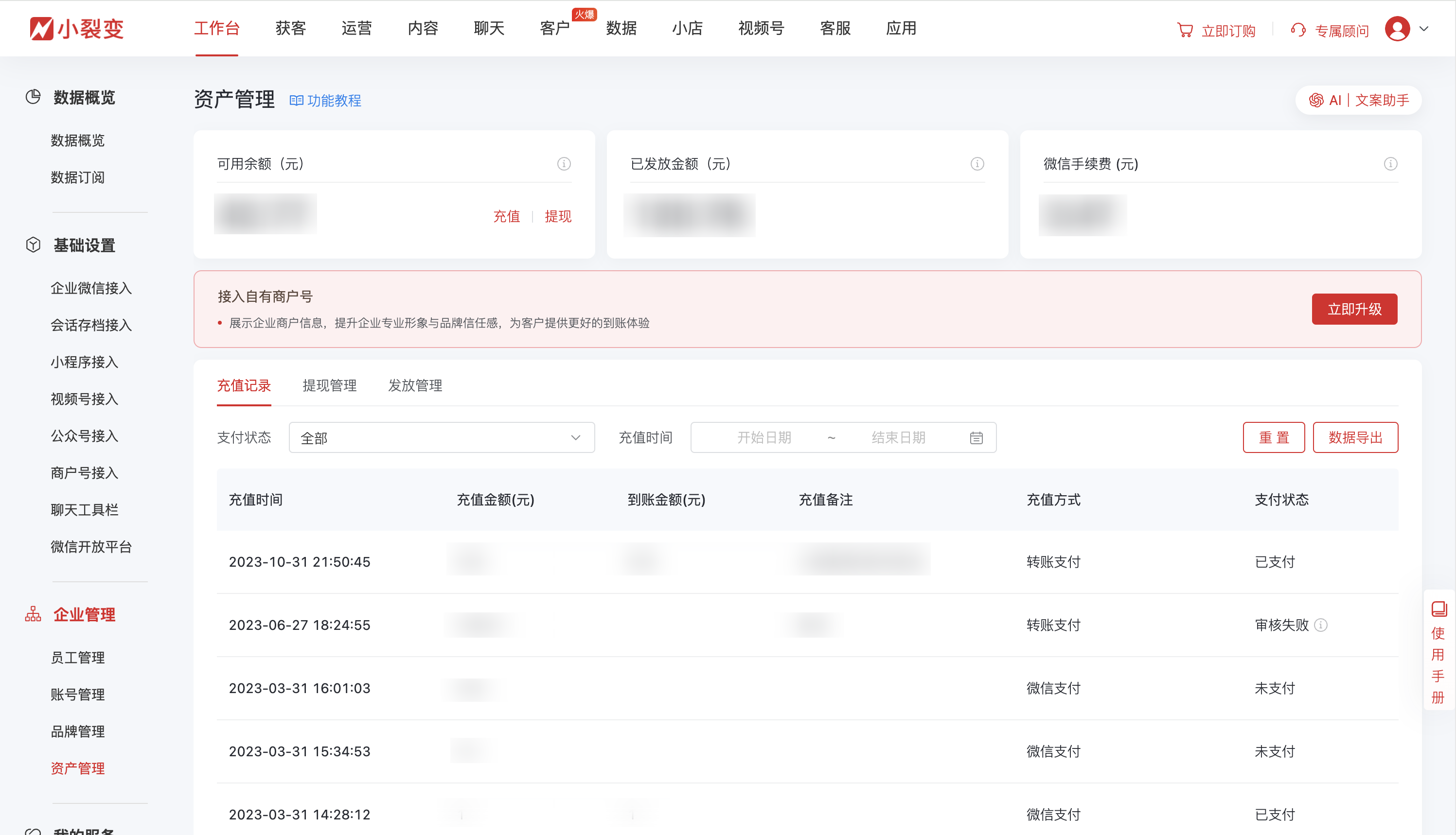Click the 充值 link
This screenshot has width=1456, height=835.
[507, 217]
